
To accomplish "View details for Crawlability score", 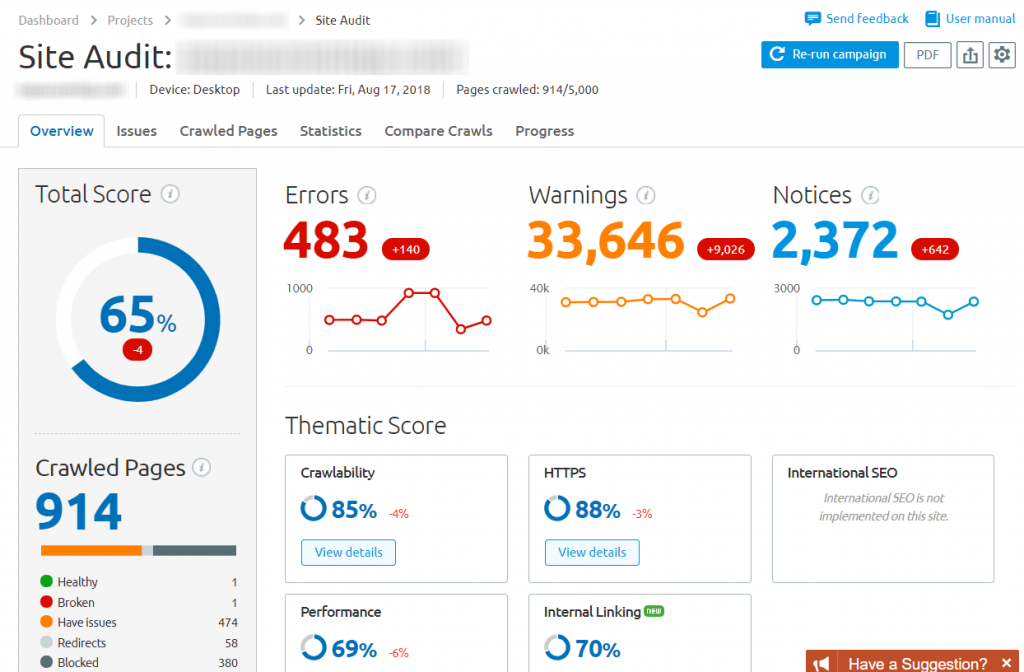I will tap(348, 552).
